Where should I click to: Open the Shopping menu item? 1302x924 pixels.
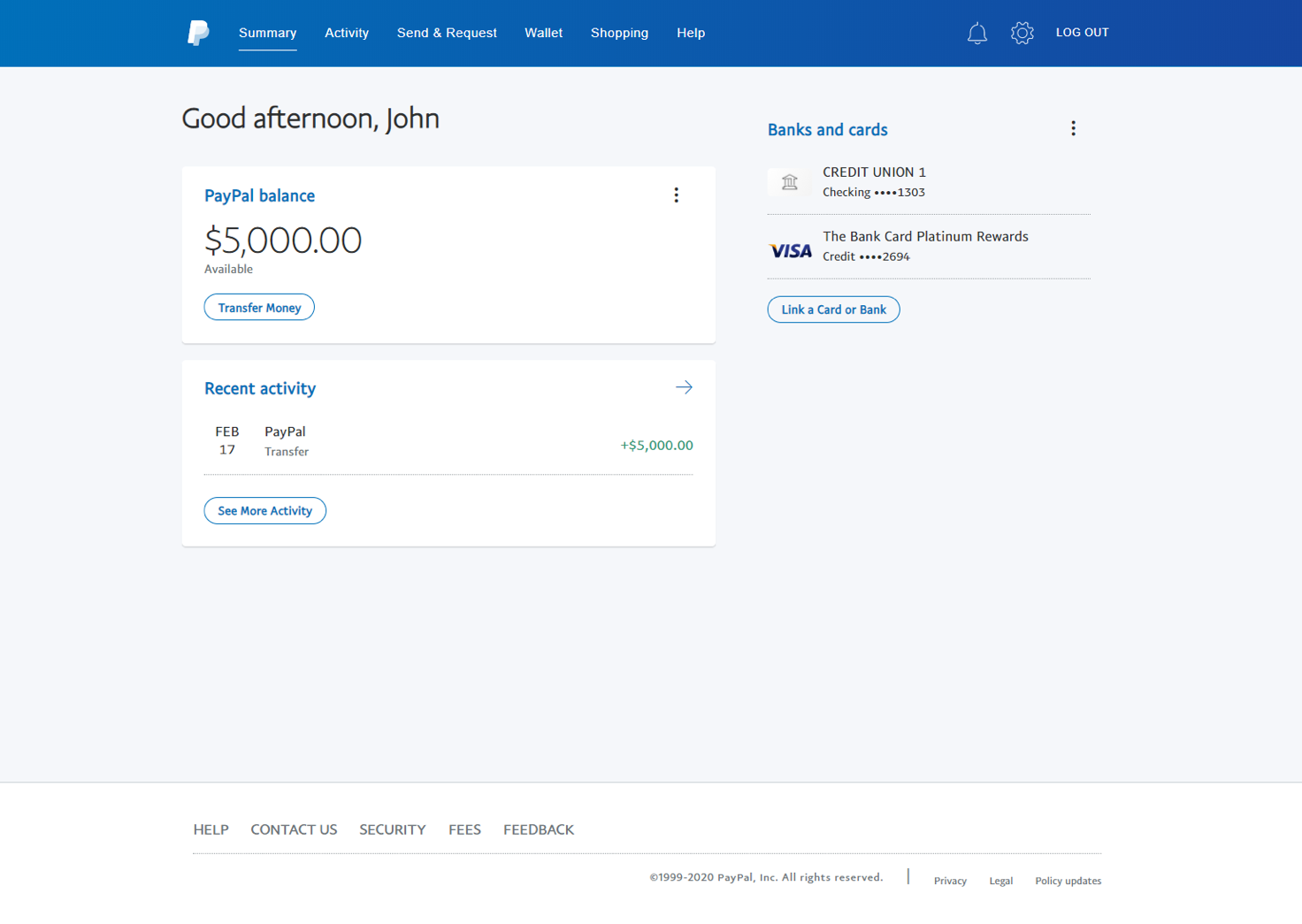[x=619, y=33]
